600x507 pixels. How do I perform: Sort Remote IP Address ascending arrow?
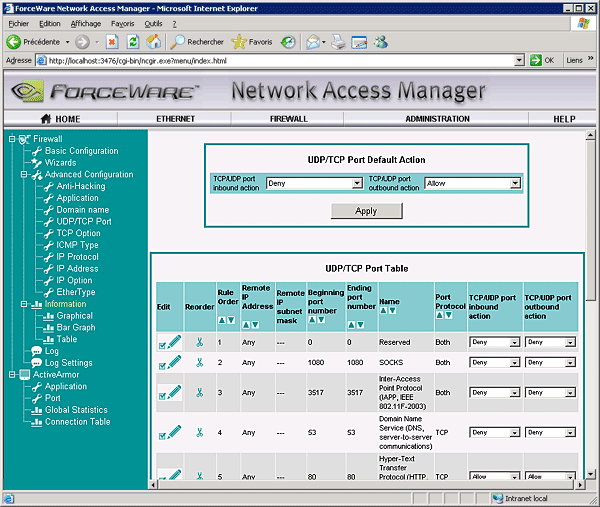pyautogui.click(x=246, y=325)
